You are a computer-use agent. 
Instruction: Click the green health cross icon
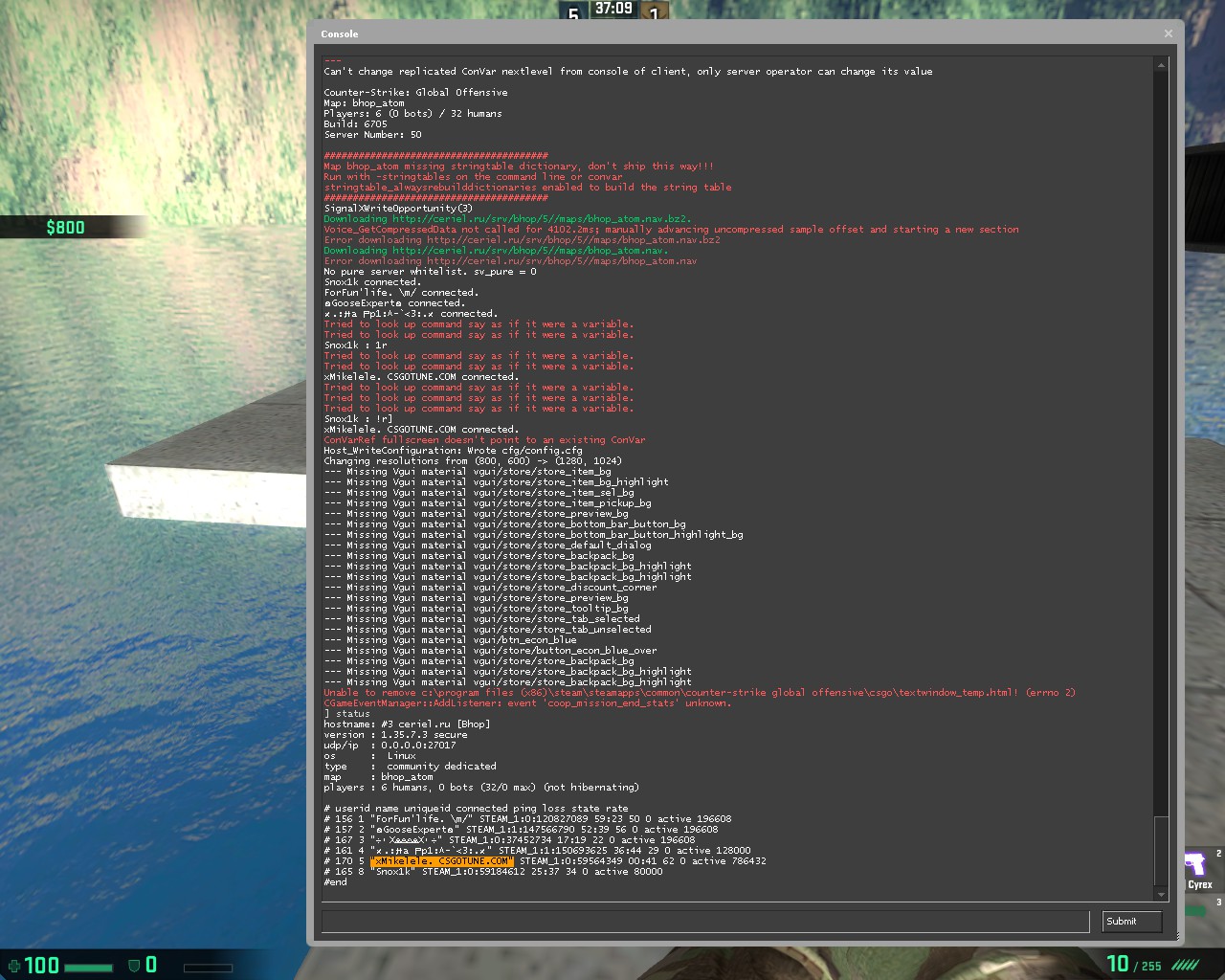13,965
